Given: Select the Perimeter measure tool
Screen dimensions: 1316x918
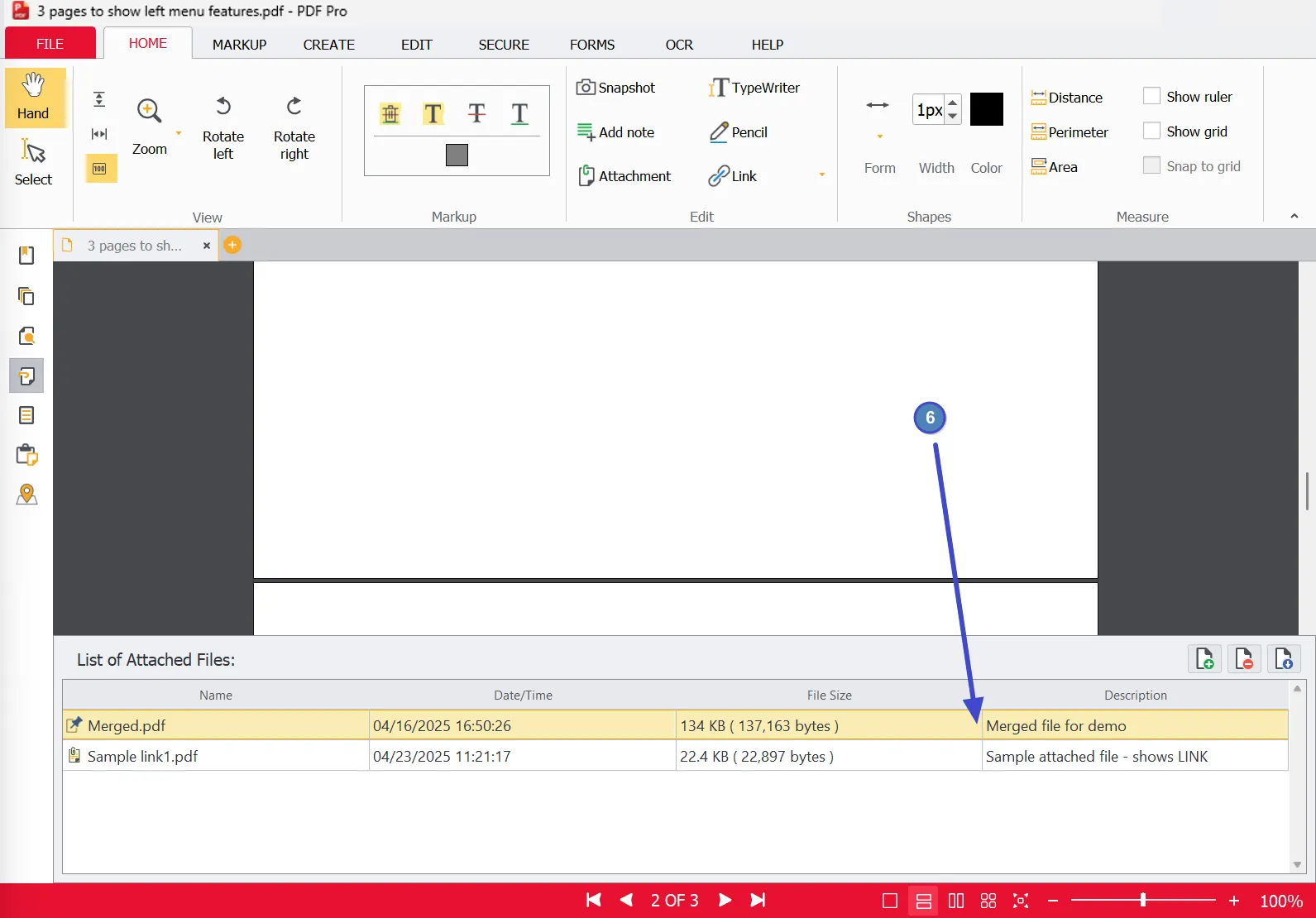Looking at the screenshot, I should [1070, 132].
